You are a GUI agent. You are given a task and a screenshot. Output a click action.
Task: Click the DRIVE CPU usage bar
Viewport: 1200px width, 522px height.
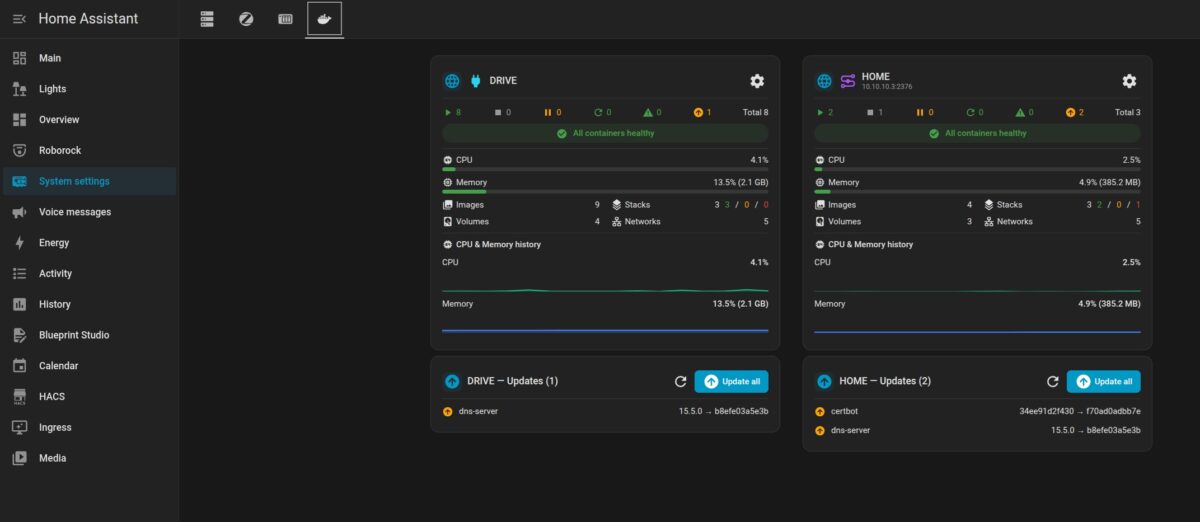[605, 170]
